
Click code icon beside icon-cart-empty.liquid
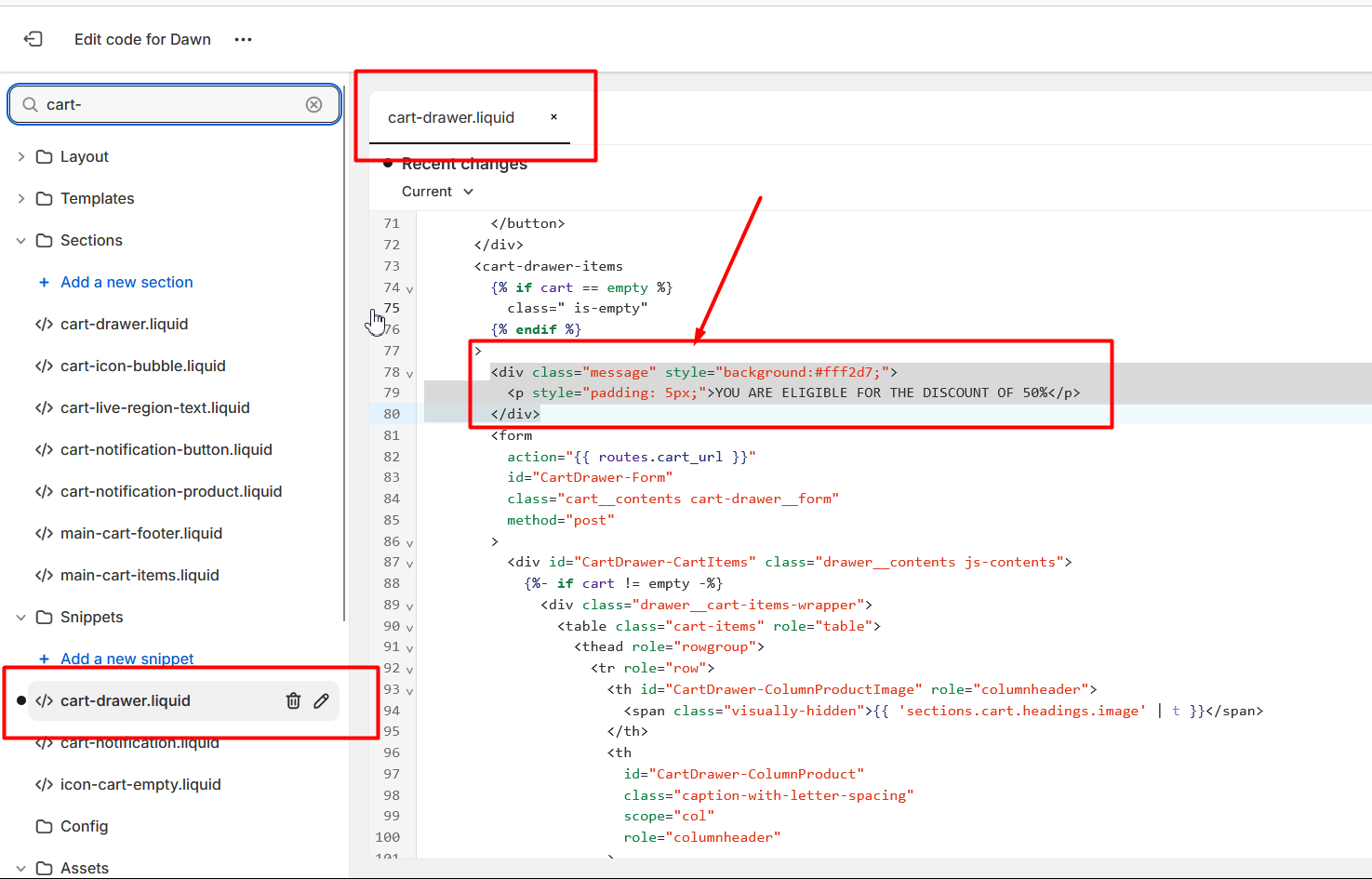(x=44, y=784)
